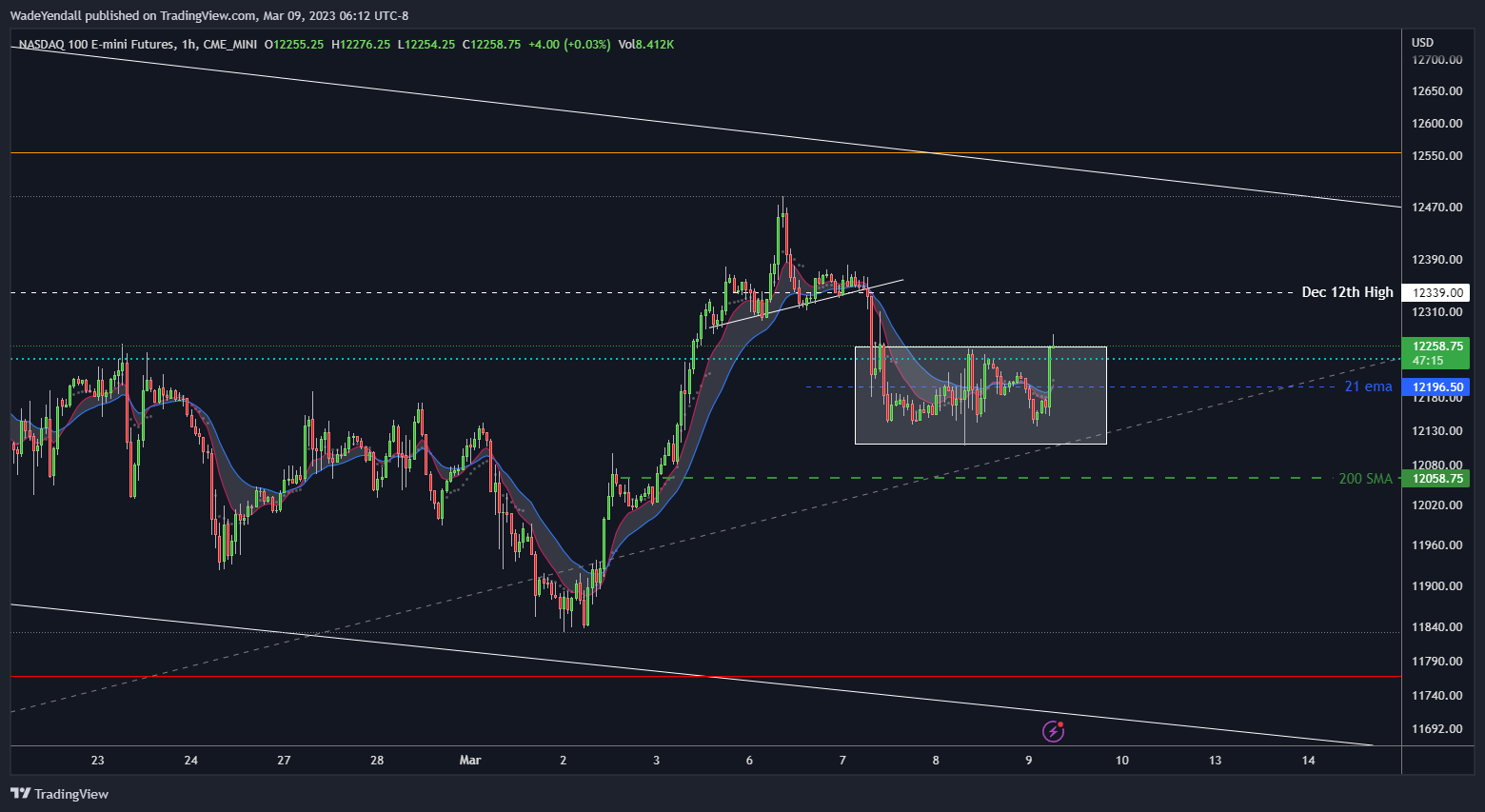The width and height of the screenshot is (1485, 812).
Task: Click the 11692.00 level on the price scale
Action: pos(1437,729)
